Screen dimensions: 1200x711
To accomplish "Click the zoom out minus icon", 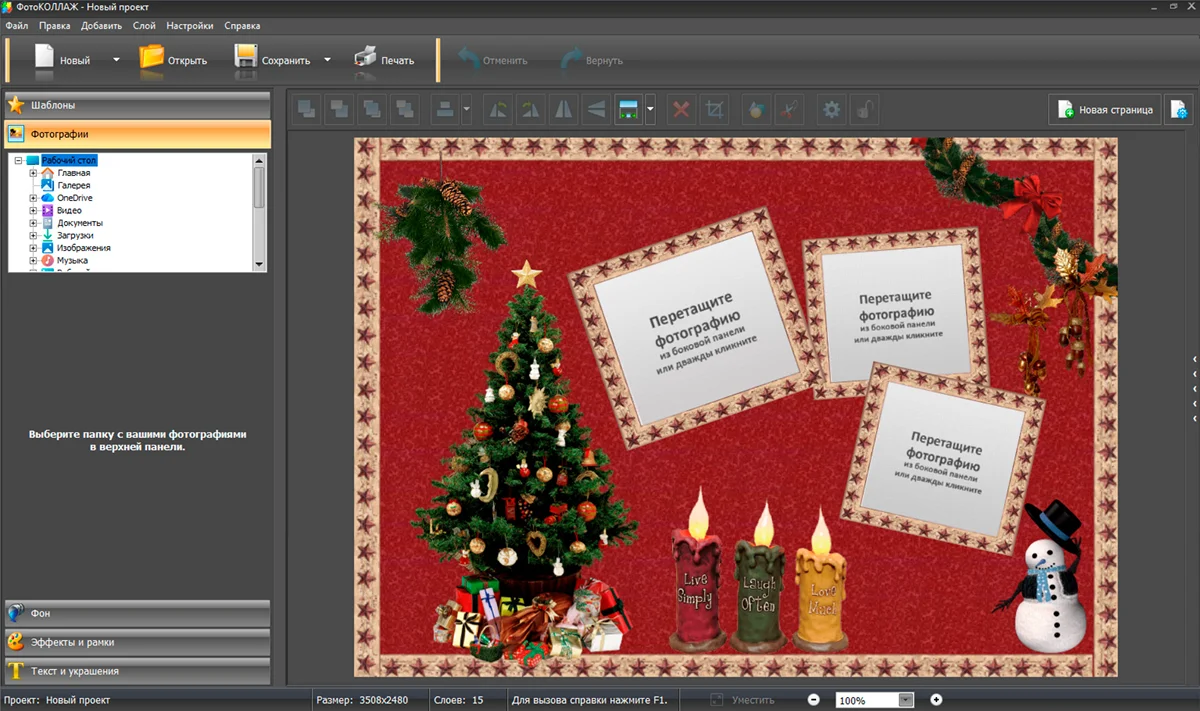I will [x=814, y=700].
